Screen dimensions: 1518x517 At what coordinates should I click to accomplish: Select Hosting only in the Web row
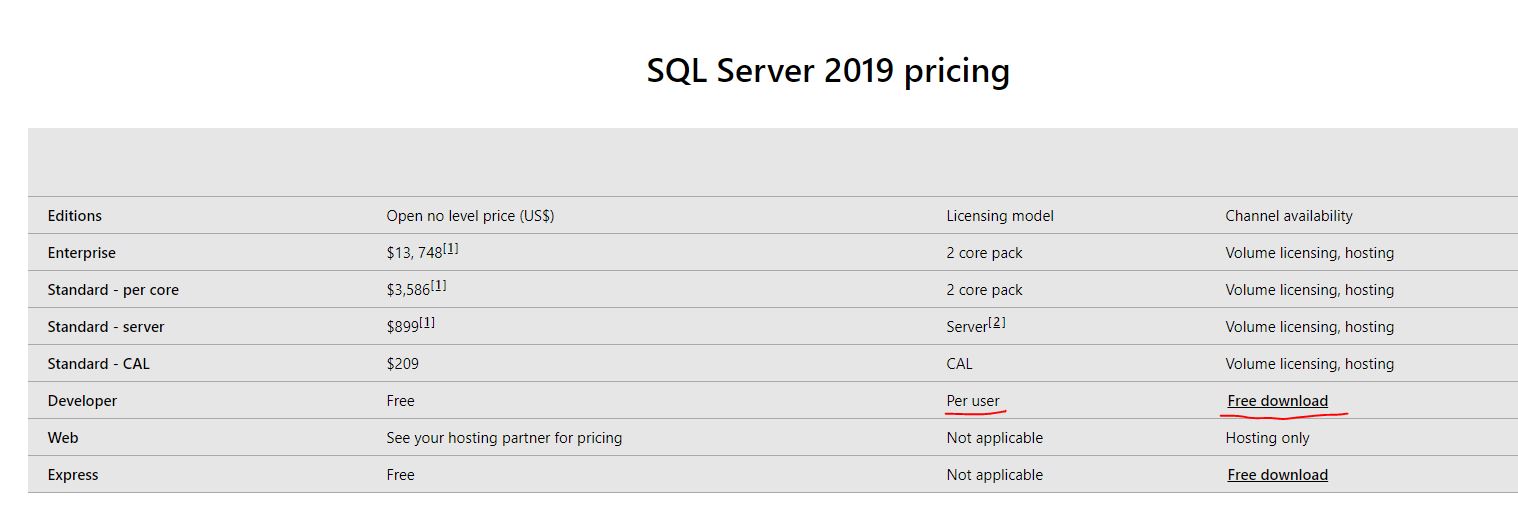pyautogui.click(x=1267, y=438)
